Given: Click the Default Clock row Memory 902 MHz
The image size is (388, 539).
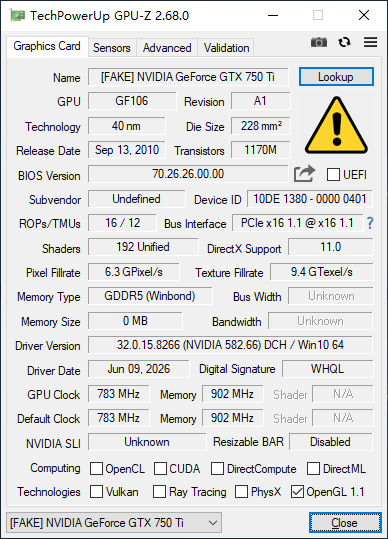Looking at the screenshot, I should click(x=233, y=418).
